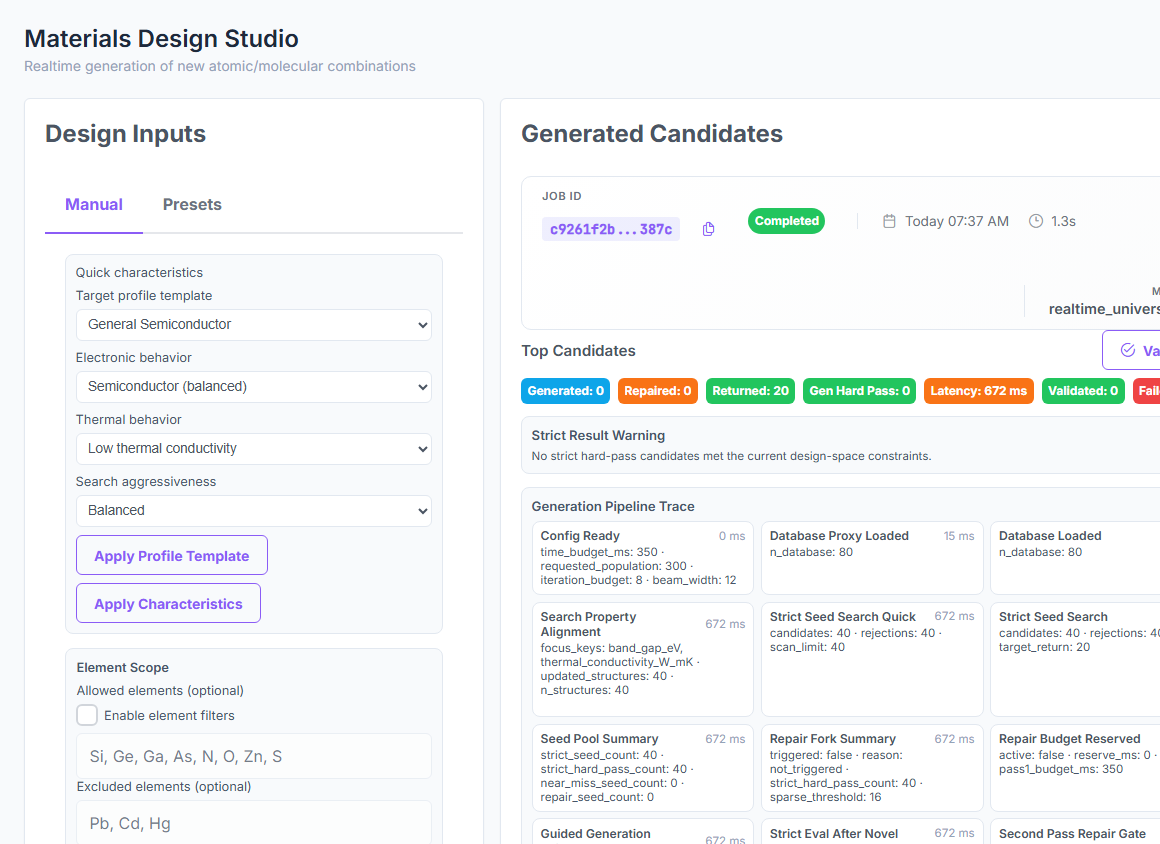This screenshot has width=1160, height=844.
Task: Click the Returned: 20 badge
Action: click(750, 391)
